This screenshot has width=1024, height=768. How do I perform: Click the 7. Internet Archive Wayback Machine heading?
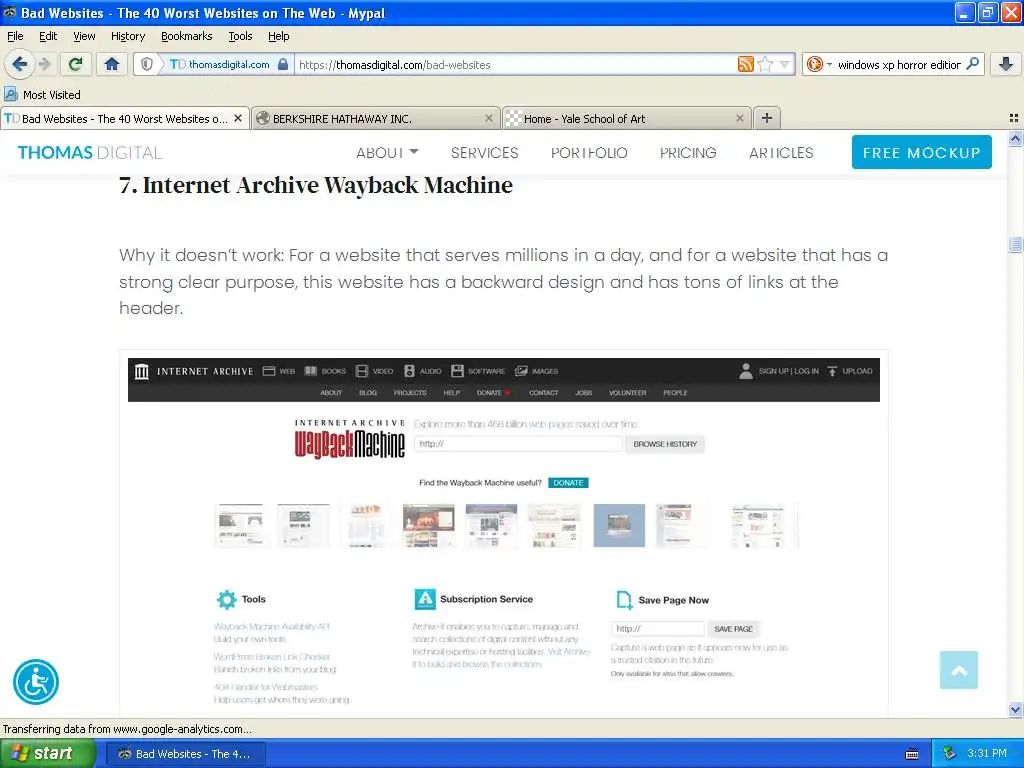[316, 185]
